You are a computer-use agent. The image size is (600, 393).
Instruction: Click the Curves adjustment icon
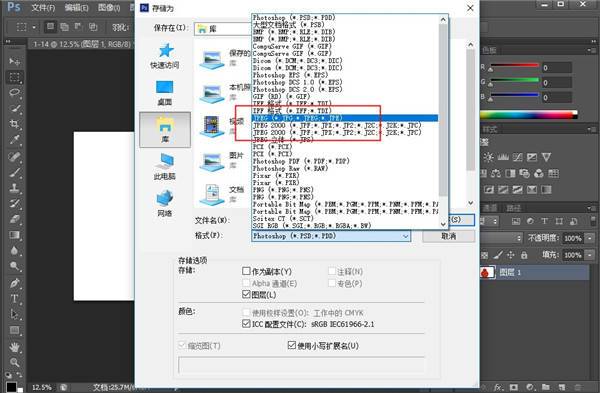[517, 157]
